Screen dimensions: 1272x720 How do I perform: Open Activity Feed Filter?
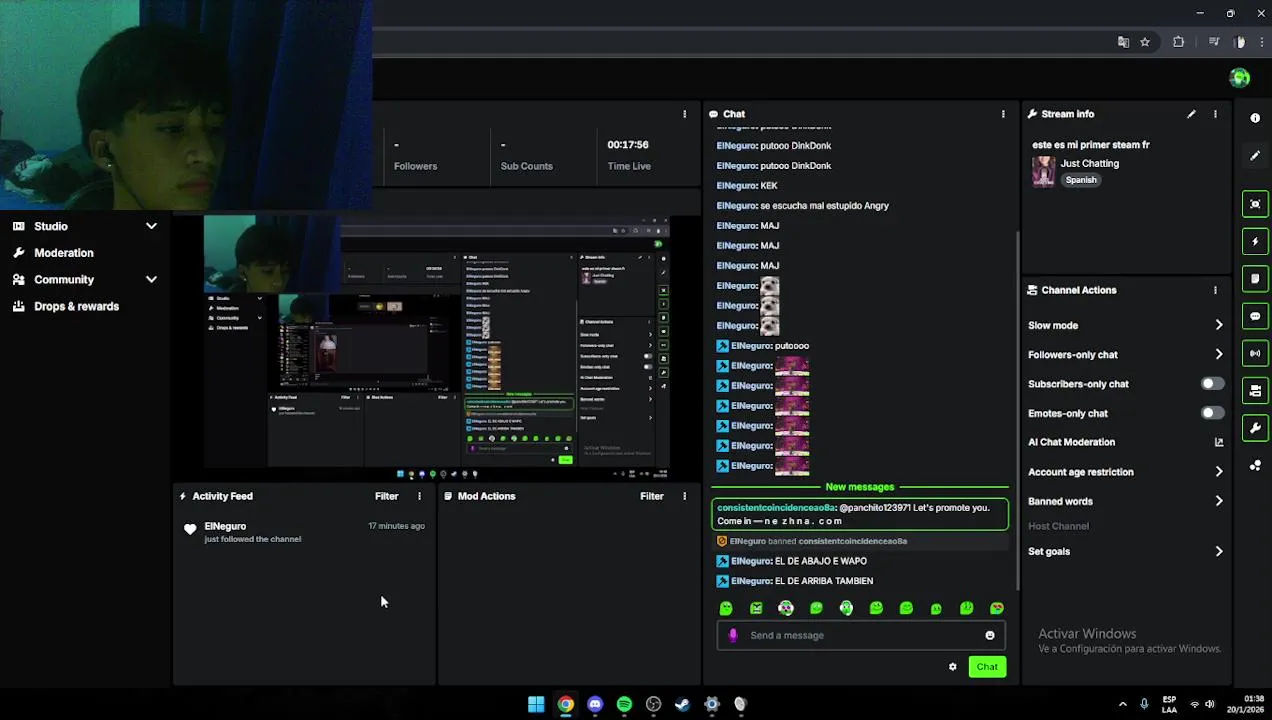pyautogui.click(x=386, y=496)
